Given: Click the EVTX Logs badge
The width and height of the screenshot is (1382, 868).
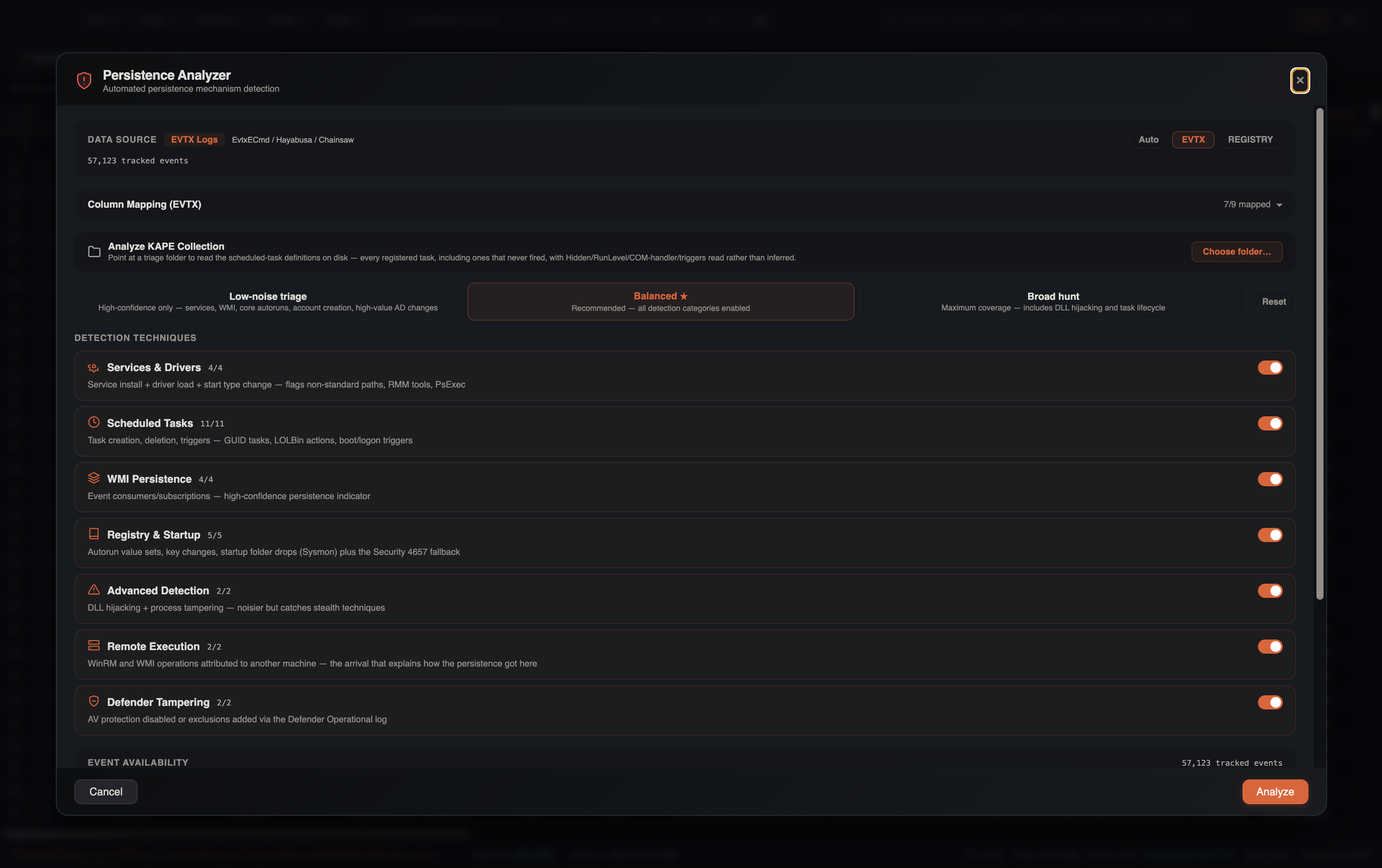Looking at the screenshot, I should click(x=194, y=139).
